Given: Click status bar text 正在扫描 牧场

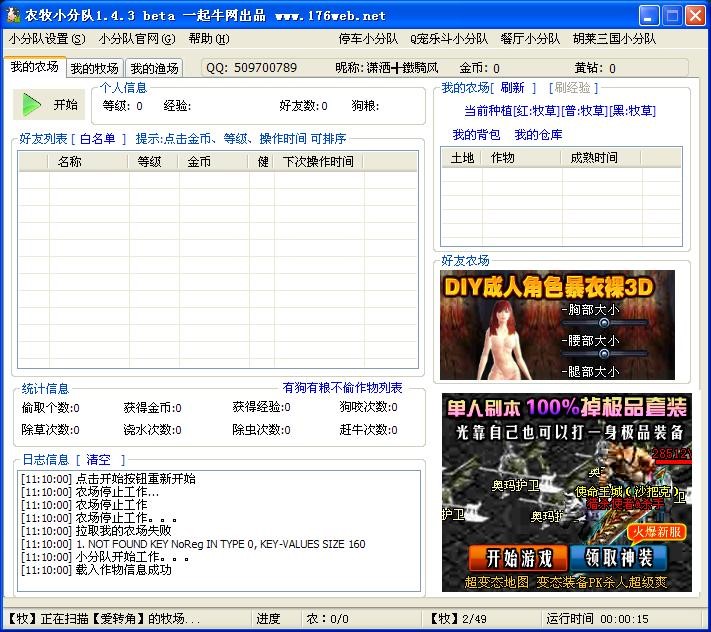Looking at the screenshot, I should [103, 618].
